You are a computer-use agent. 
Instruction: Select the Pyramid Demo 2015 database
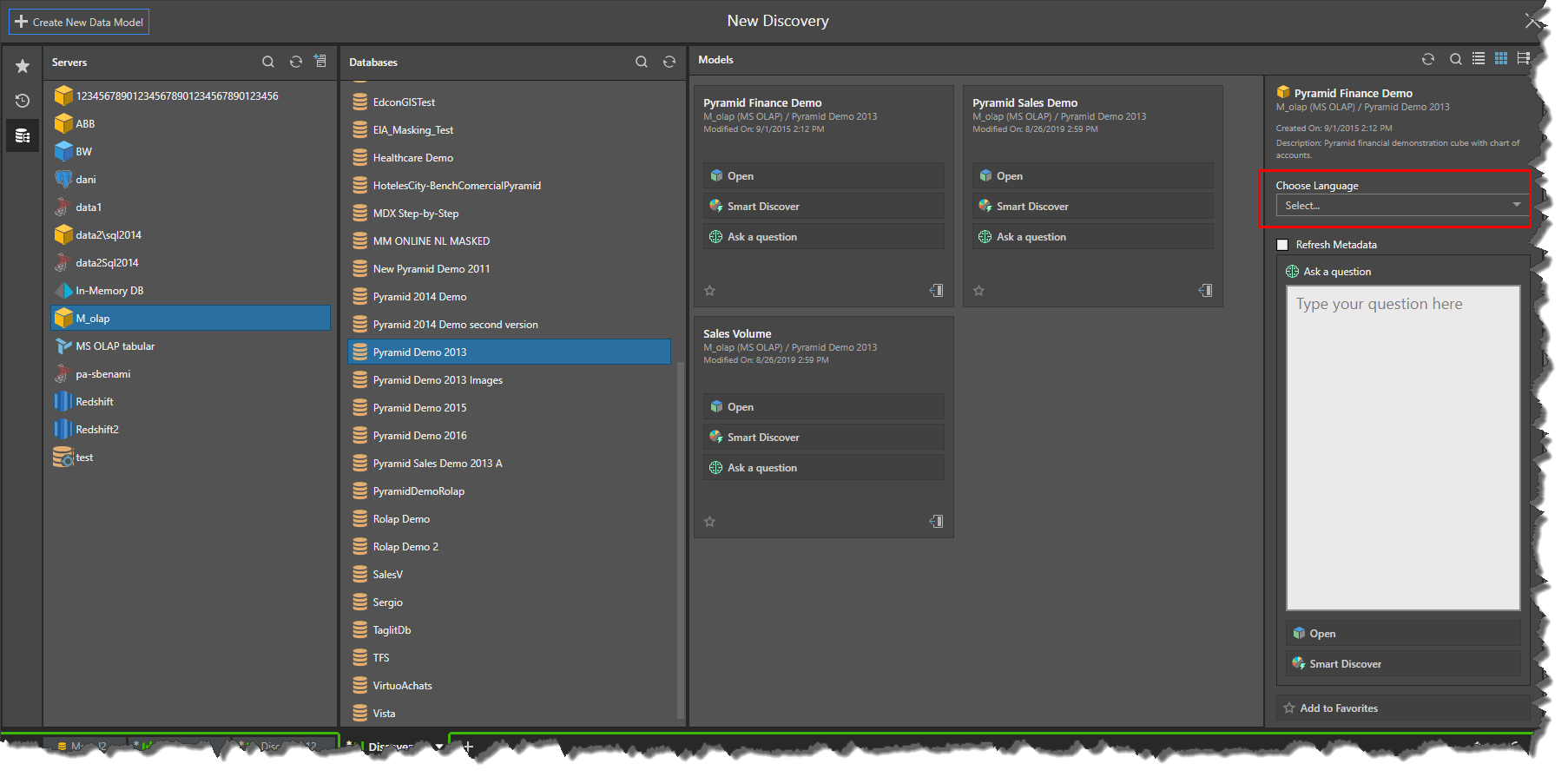(419, 408)
